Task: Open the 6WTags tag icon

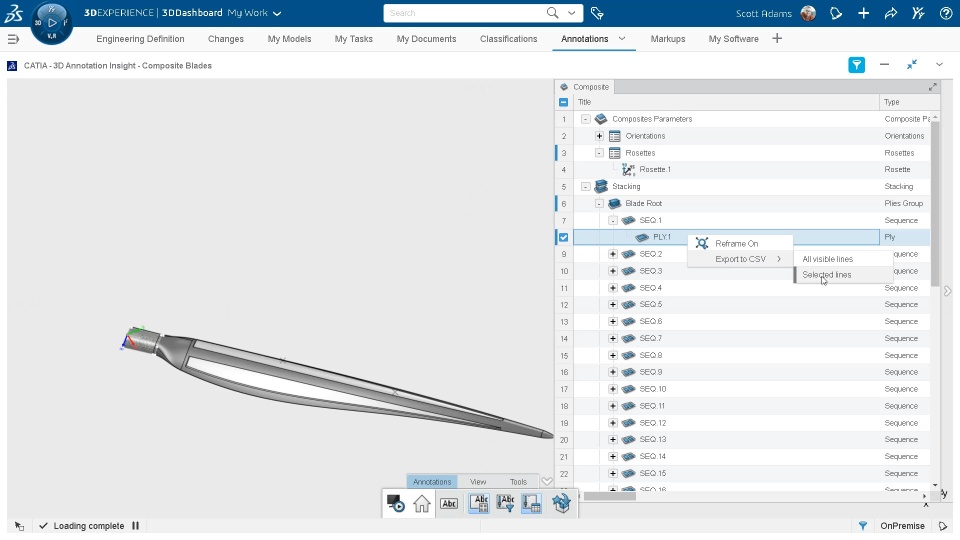Action: [x=597, y=13]
